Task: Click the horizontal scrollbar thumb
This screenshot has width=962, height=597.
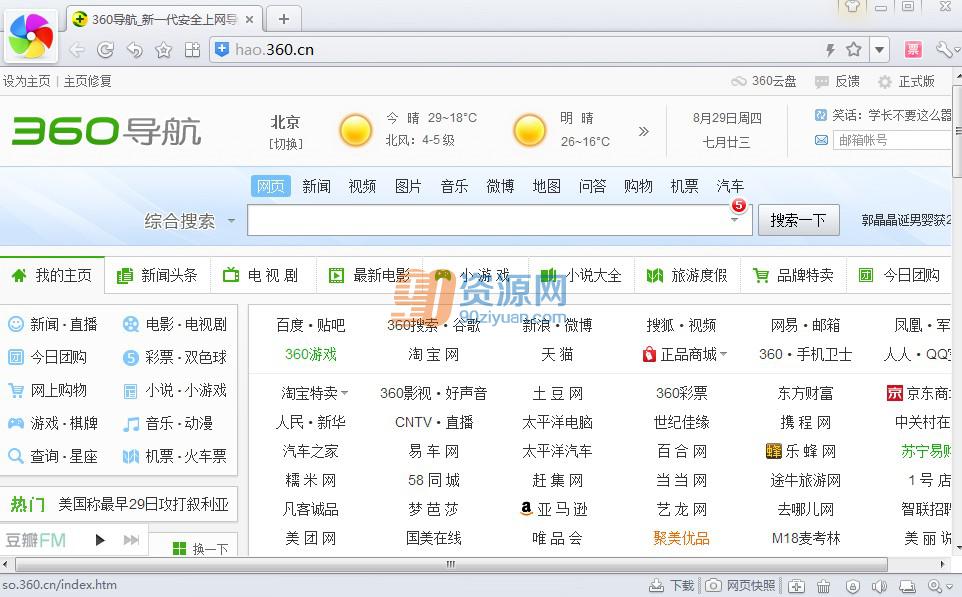Action: [451, 564]
